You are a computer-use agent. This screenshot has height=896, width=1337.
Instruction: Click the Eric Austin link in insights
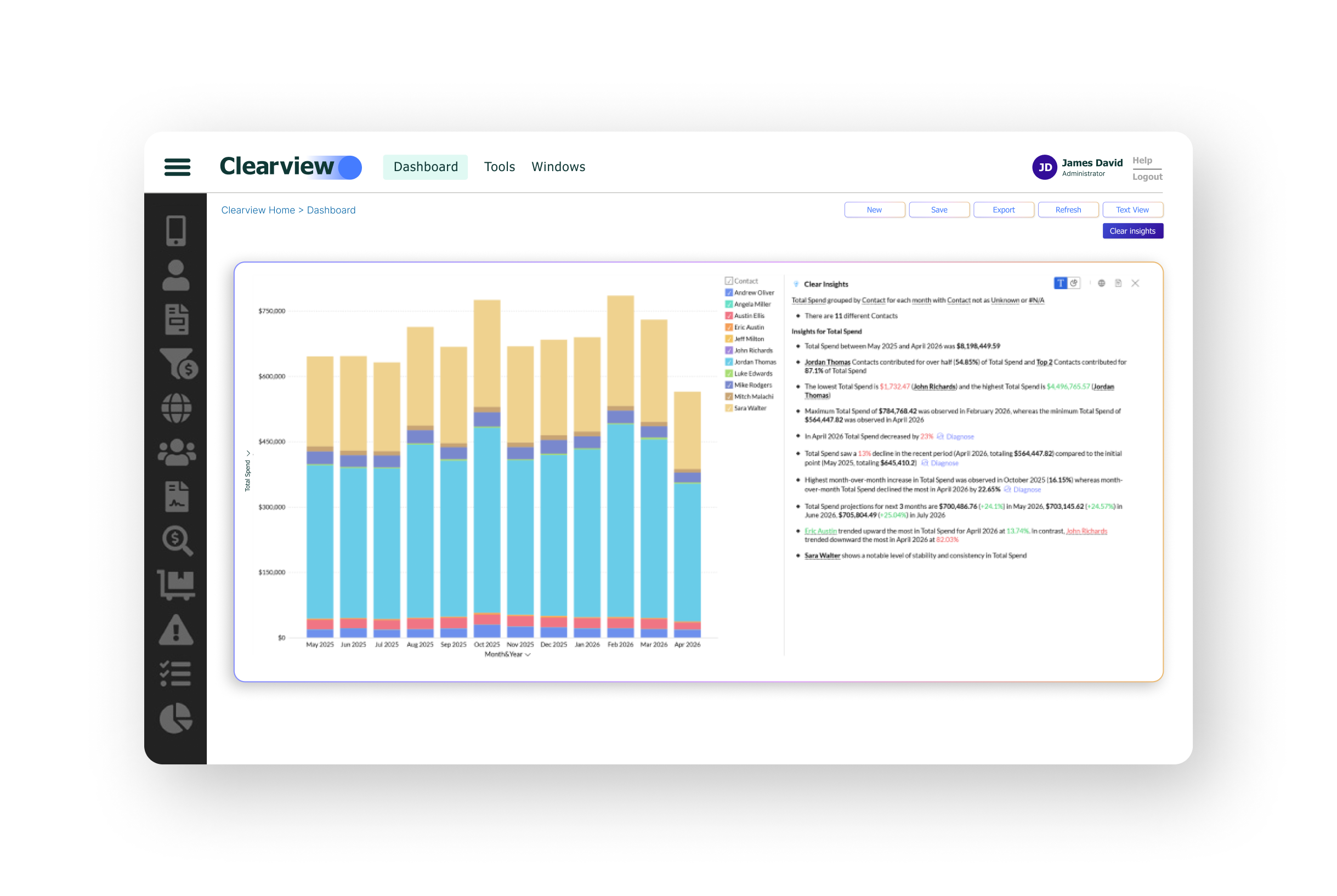[820, 531]
